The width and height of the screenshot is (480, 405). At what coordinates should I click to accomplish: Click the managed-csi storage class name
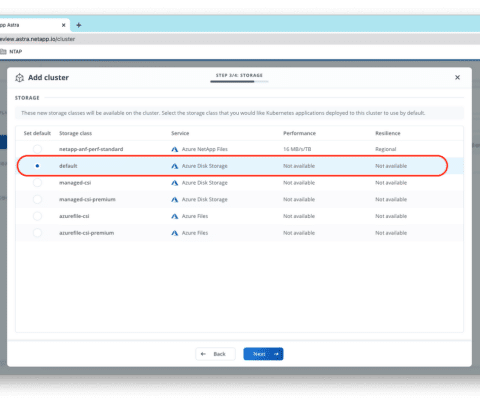pos(75,183)
